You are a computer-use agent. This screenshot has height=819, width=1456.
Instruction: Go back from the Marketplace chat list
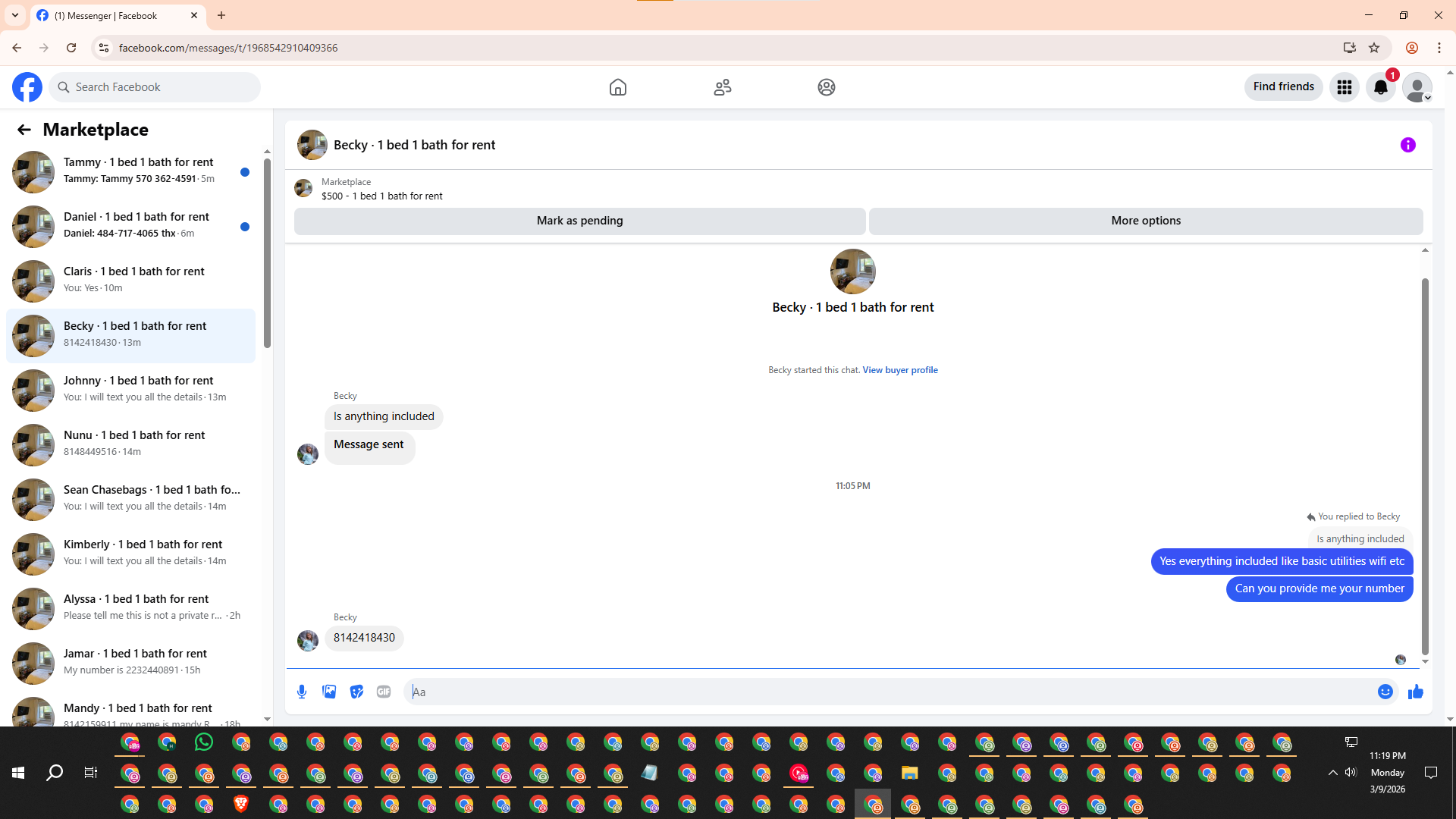point(24,130)
